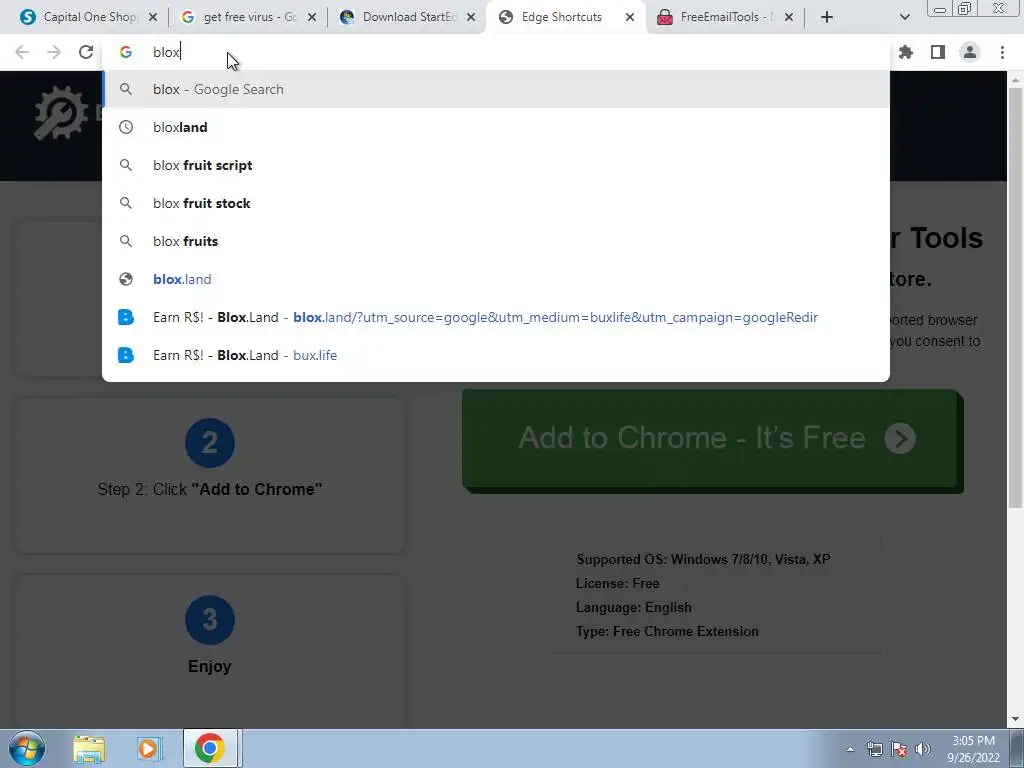Screen dimensions: 1024x768
Task: Reload the current page
Action: pos(86,52)
